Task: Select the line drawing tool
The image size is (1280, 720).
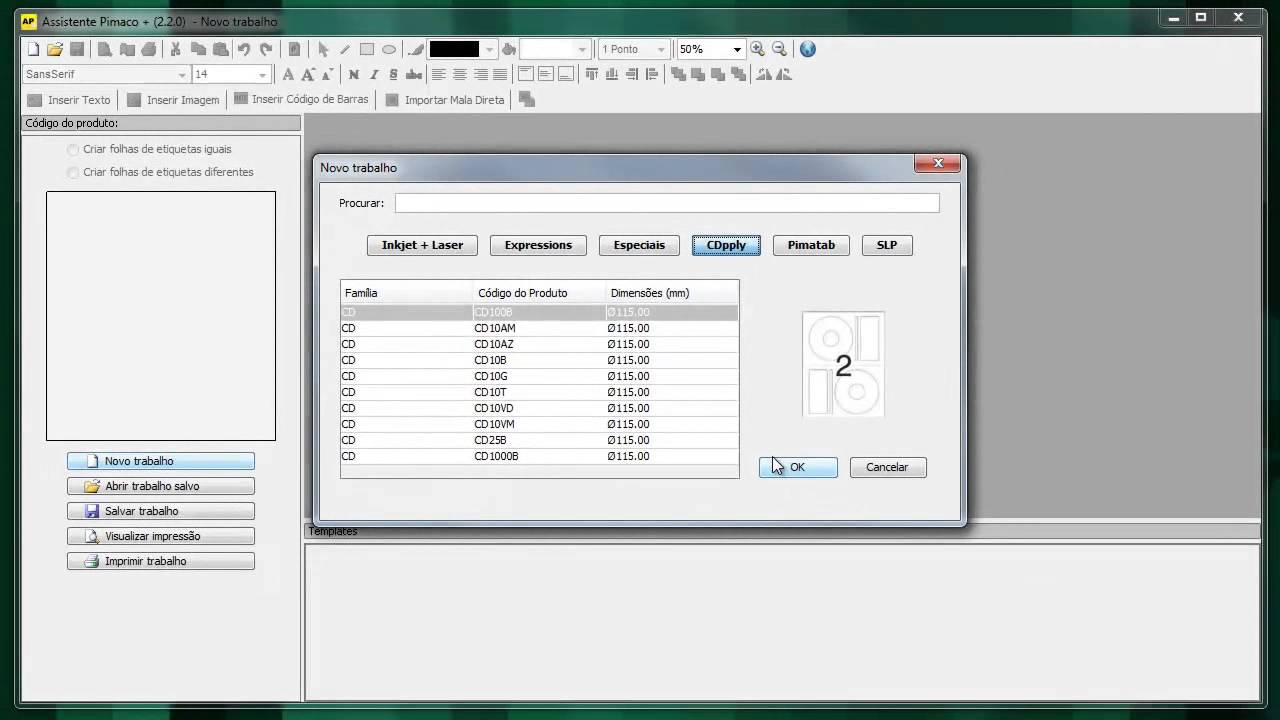Action: pos(345,49)
